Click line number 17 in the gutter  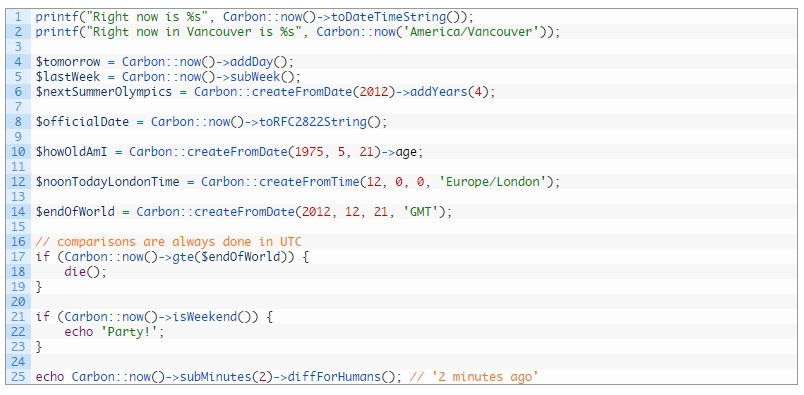(17, 257)
